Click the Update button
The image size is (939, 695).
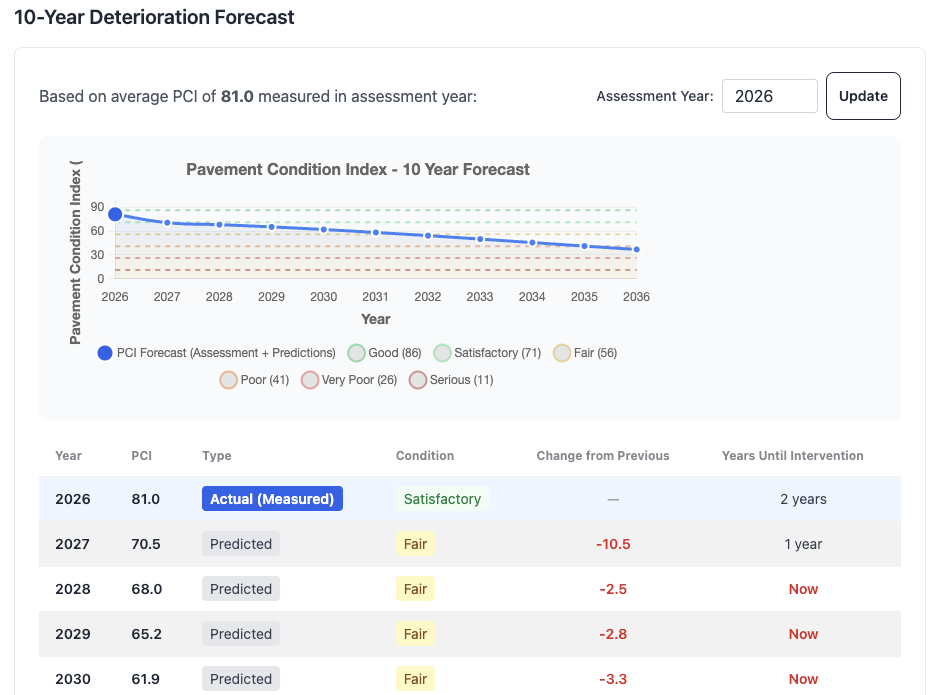coord(863,96)
